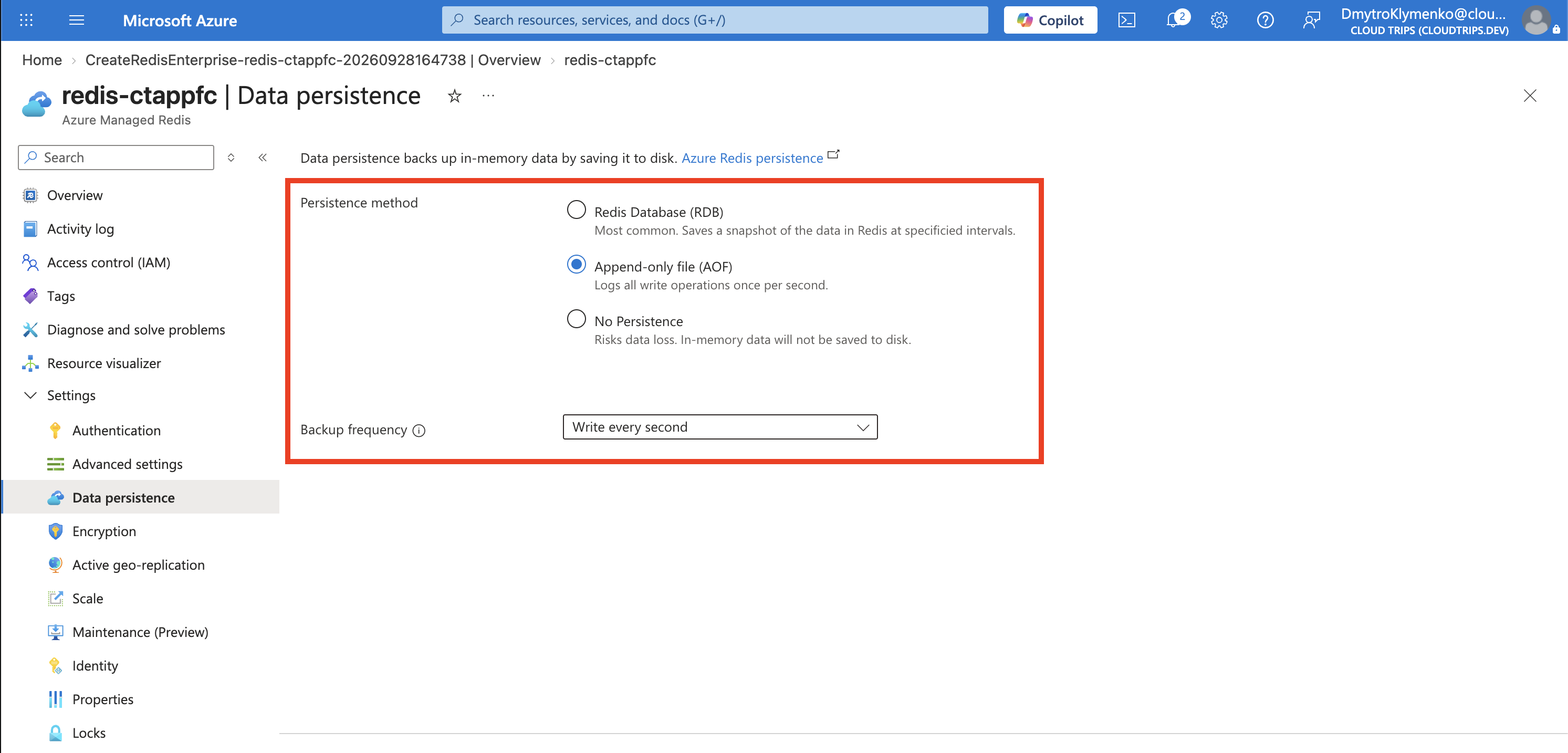Image resolution: width=1568 pixels, height=753 pixels.
Task: Click the user account avatar
Action: [x=1536, y=20]
